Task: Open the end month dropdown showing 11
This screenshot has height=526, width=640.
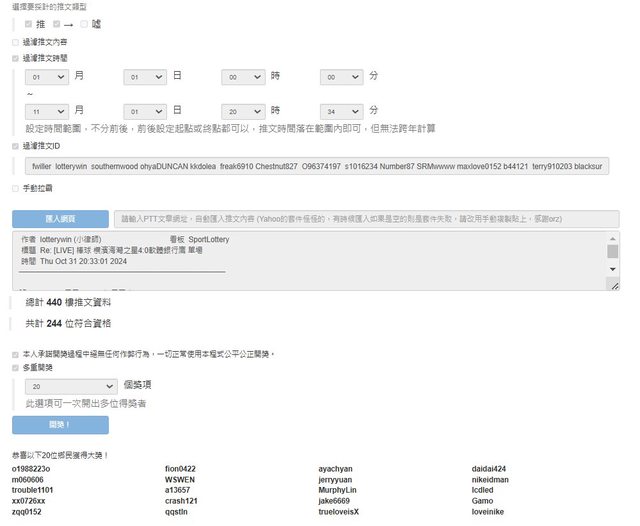Action: pyautogui.click(x=47, y=110)
